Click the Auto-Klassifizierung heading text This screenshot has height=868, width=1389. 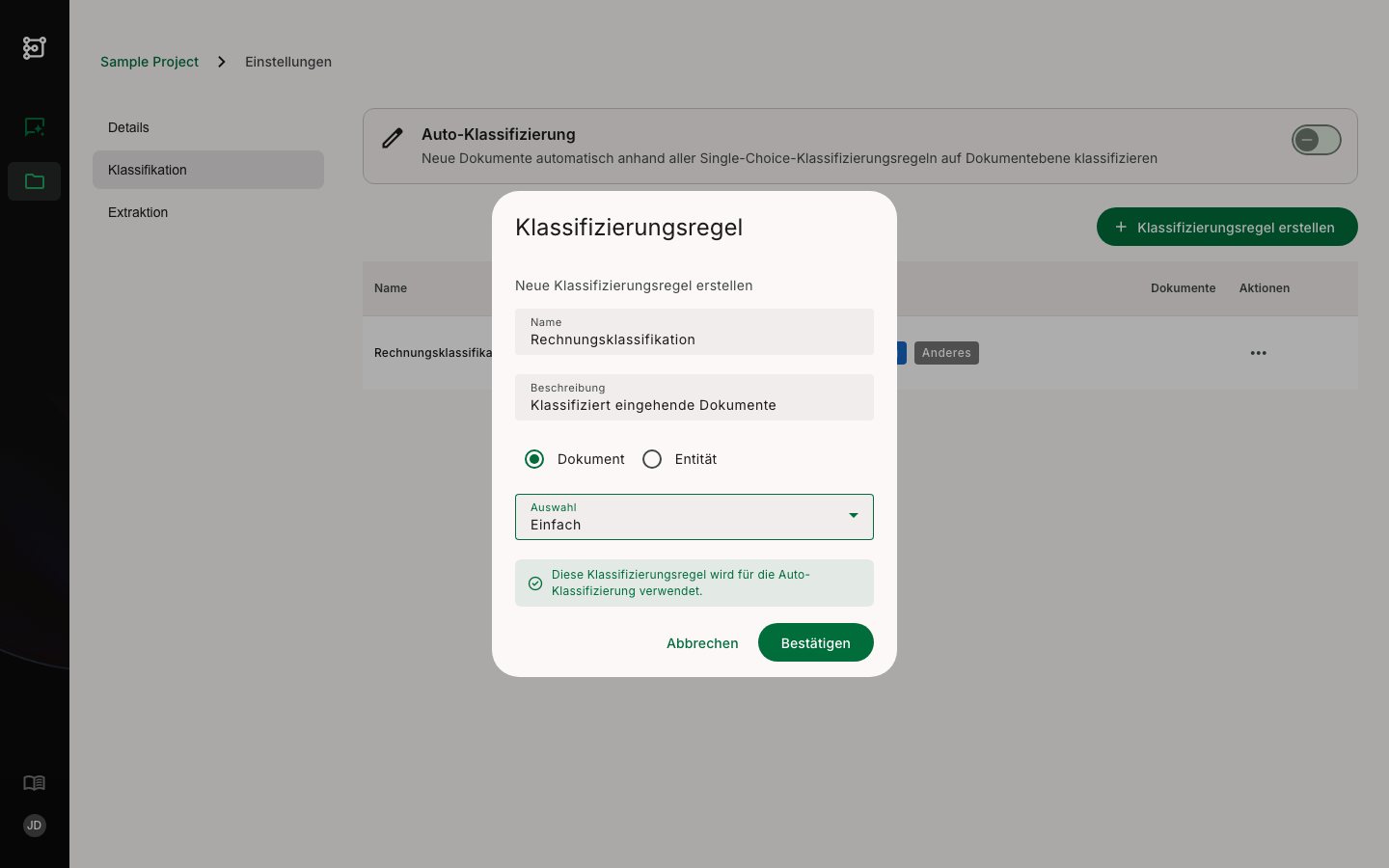point(499,135)
